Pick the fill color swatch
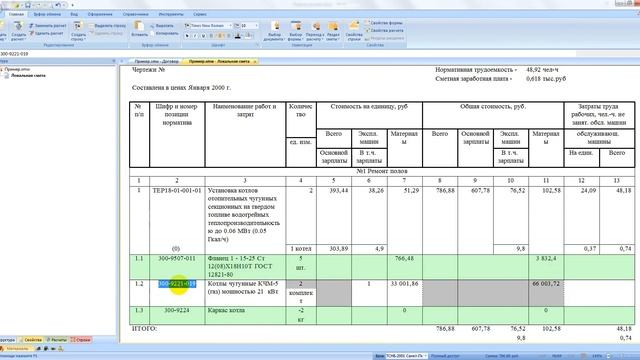The width and height of the screenshot is (640, 360). [248, 36]
